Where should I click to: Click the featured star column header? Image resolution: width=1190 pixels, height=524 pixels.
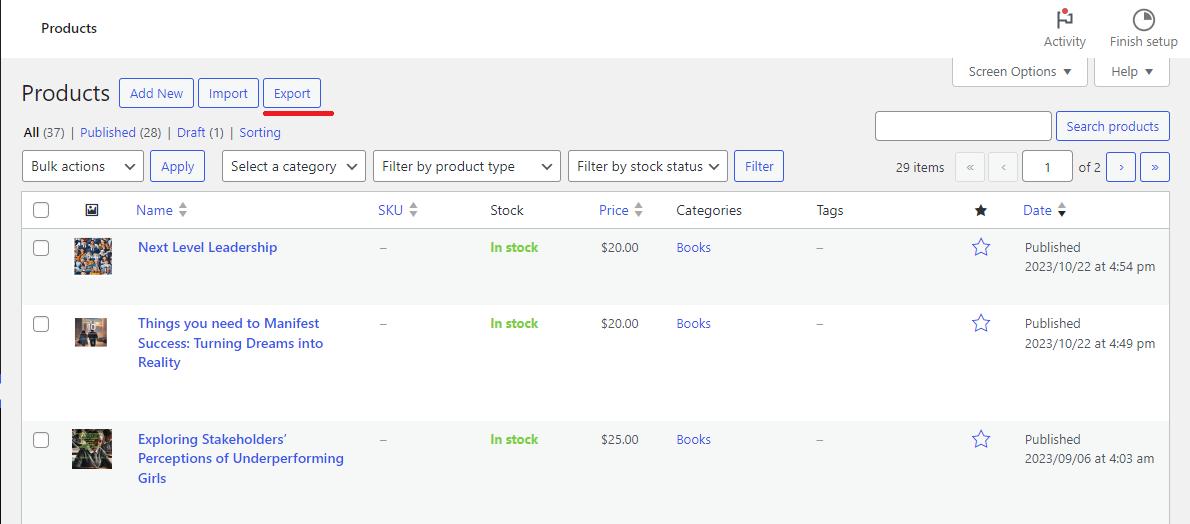[x=981, y=210]
